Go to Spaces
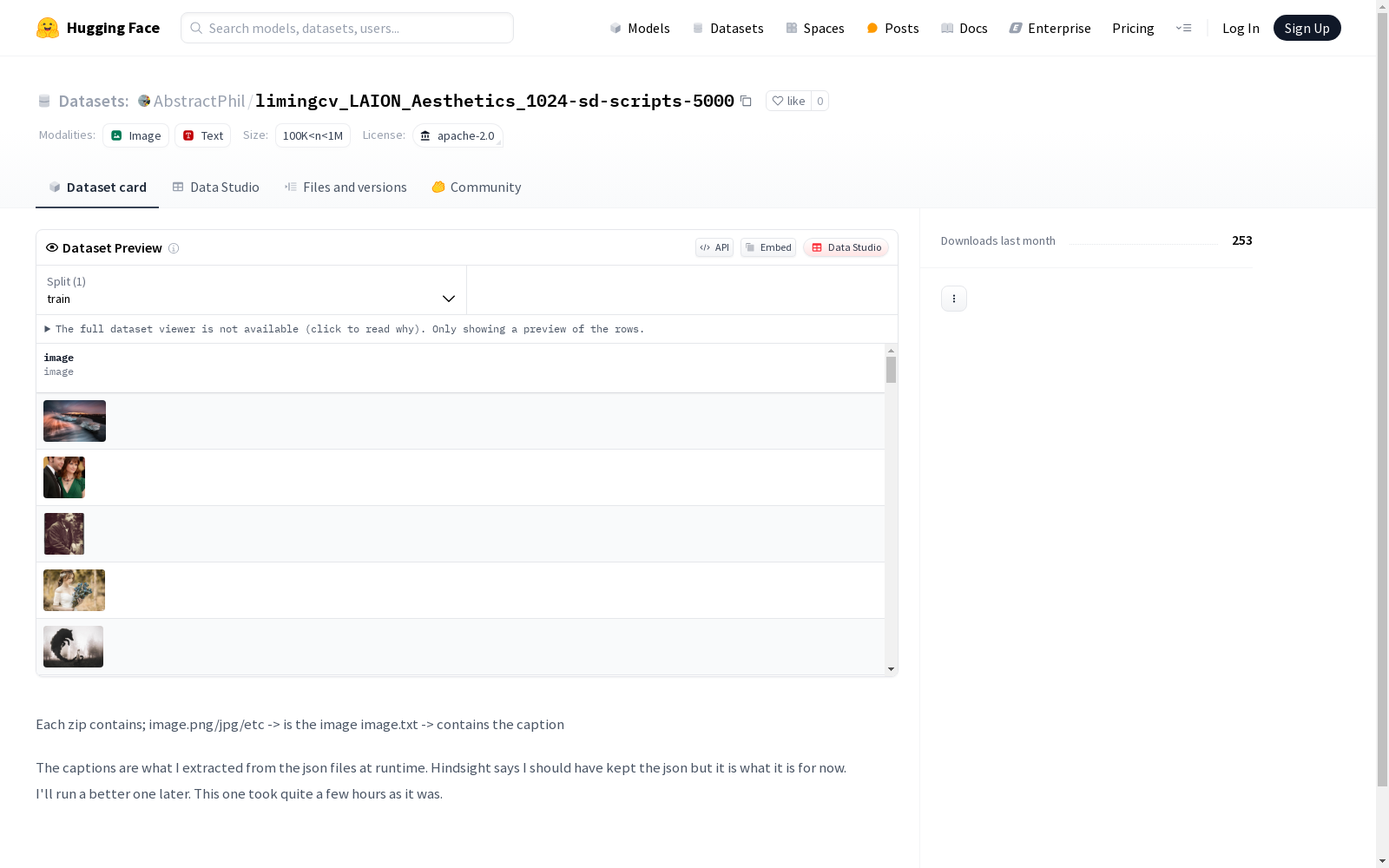This screenshot has height=868, width=1389. click(815, 28)
